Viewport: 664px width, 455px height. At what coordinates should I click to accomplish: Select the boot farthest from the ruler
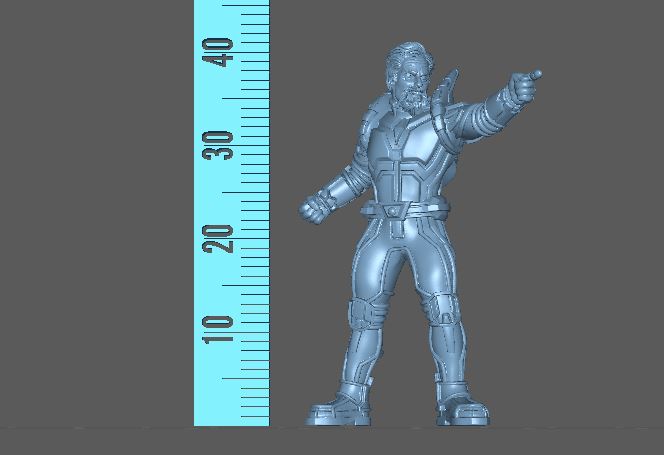point(462,408)
